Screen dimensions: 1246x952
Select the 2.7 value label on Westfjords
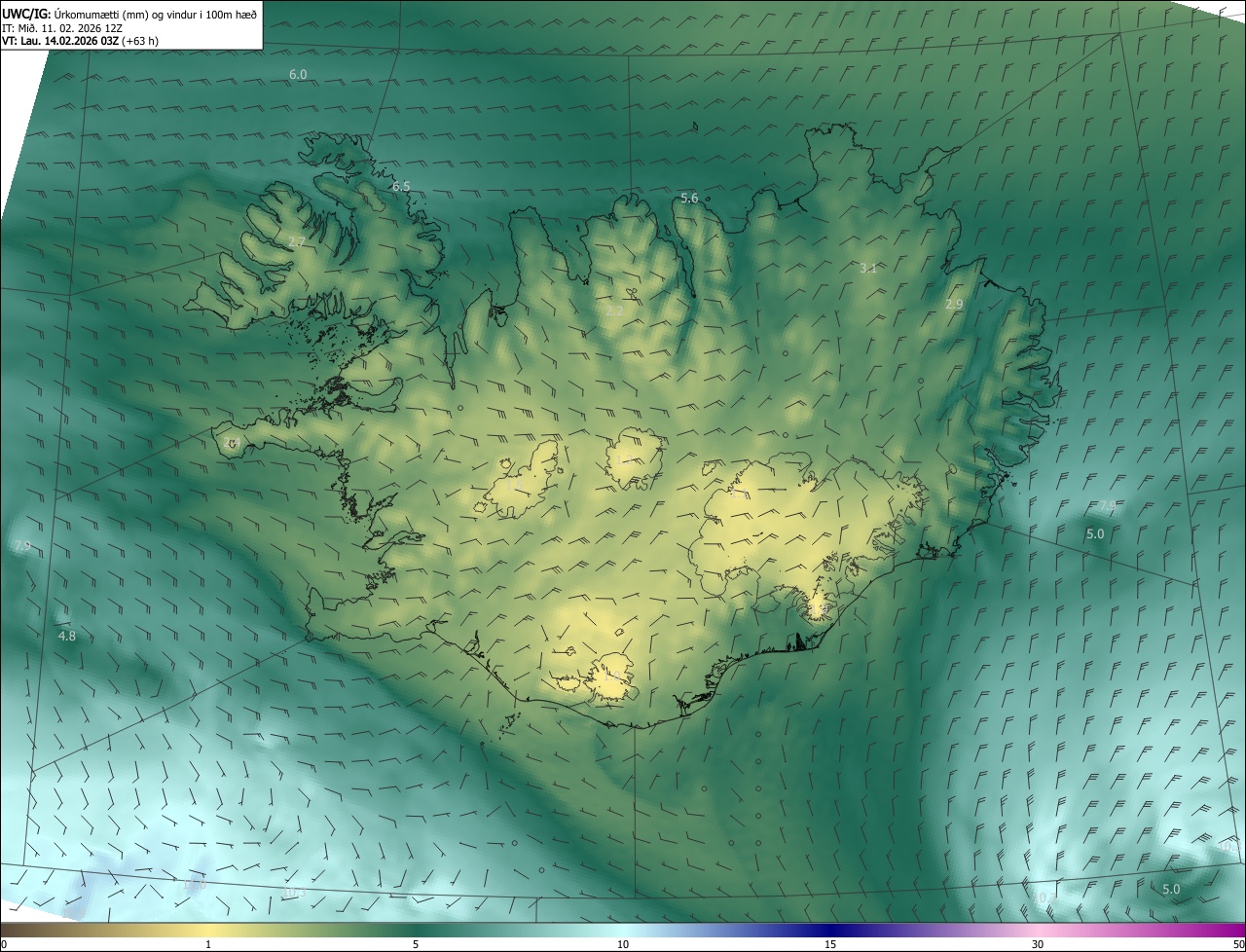(x=297, y=241)
